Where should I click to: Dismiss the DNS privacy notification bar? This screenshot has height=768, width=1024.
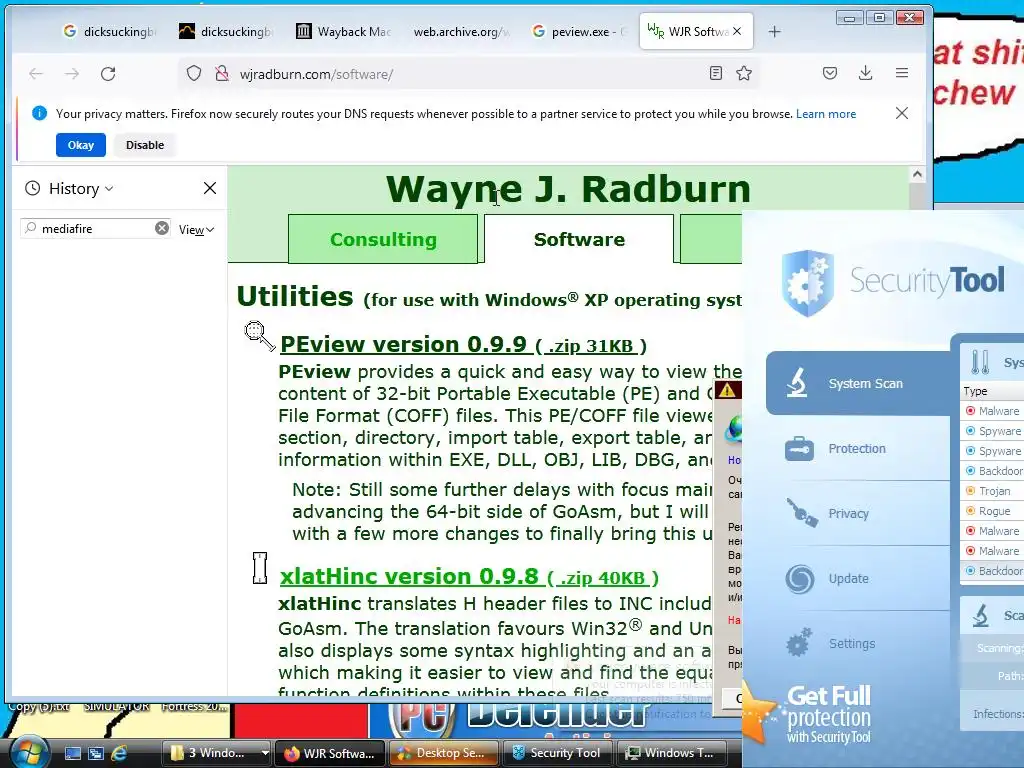coord(902,113)
